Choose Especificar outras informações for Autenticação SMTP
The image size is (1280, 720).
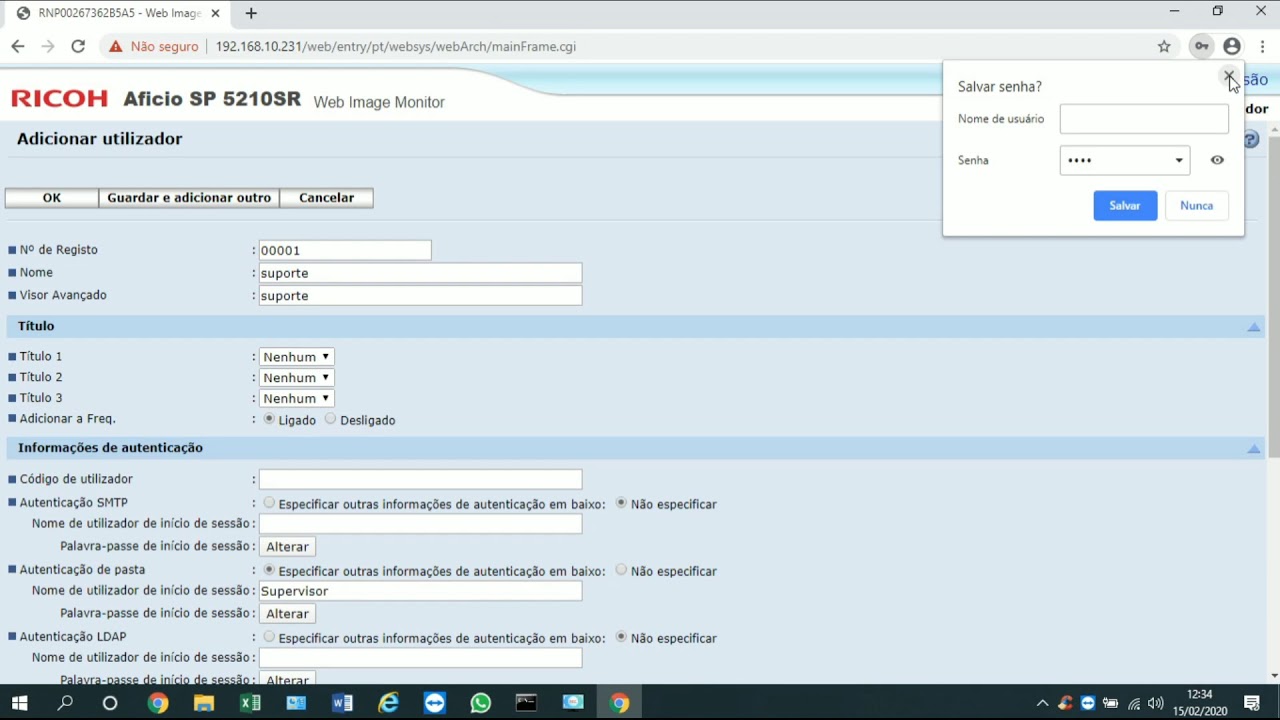point(269,503)
